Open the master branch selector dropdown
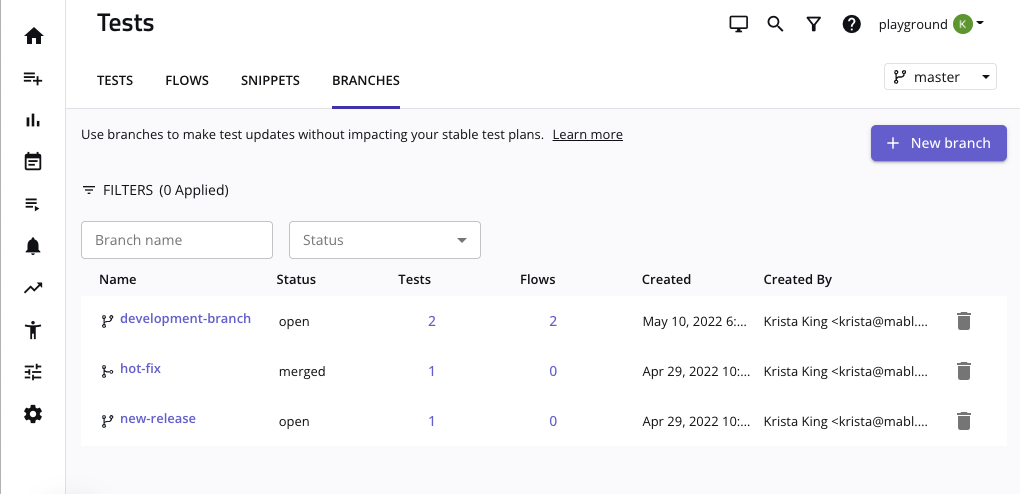The height and width of the screenshot is (494, 1020). click(940, 77)
